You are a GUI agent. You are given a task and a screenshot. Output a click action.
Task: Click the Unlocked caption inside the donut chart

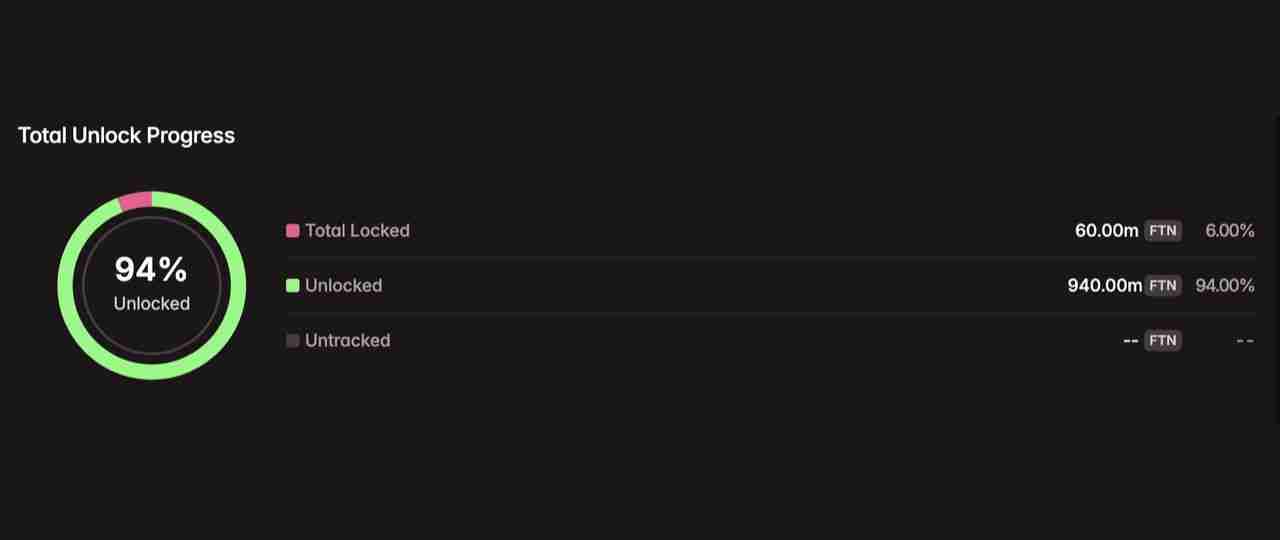tap(151, 304)
